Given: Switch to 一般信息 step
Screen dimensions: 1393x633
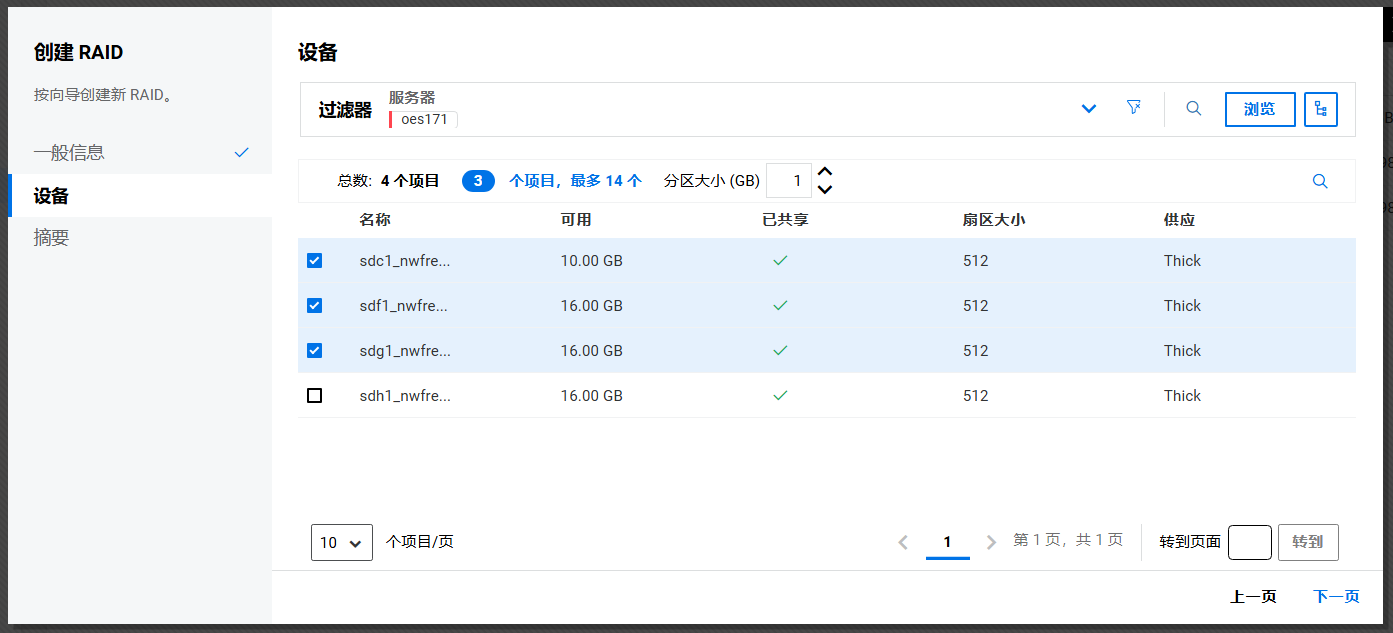Looking at the screenshot, I should coord(69,153).
